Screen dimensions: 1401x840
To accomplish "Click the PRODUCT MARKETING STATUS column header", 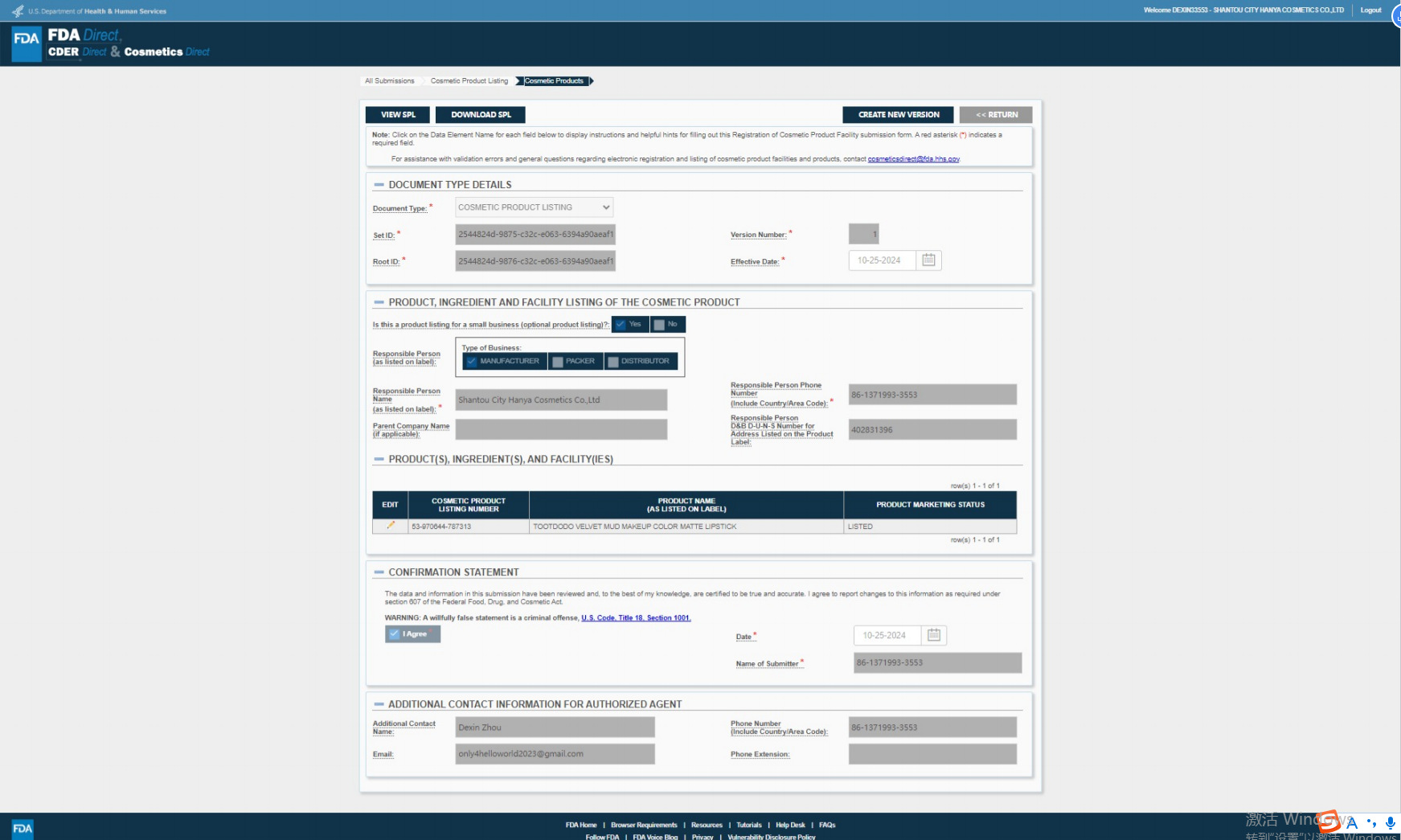I will tap(930, 505).
